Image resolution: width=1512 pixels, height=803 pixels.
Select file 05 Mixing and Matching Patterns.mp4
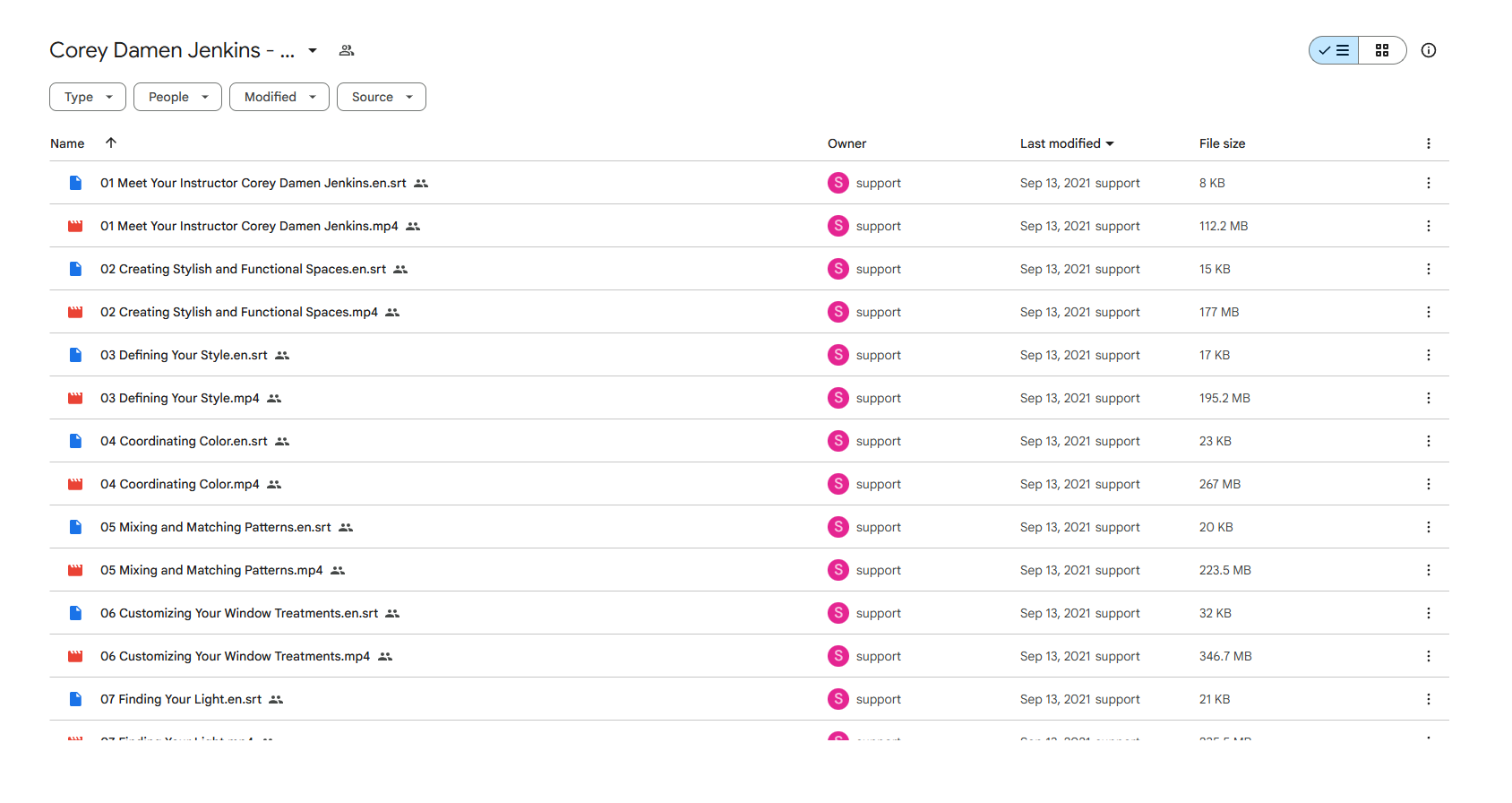tap(749, 570)
